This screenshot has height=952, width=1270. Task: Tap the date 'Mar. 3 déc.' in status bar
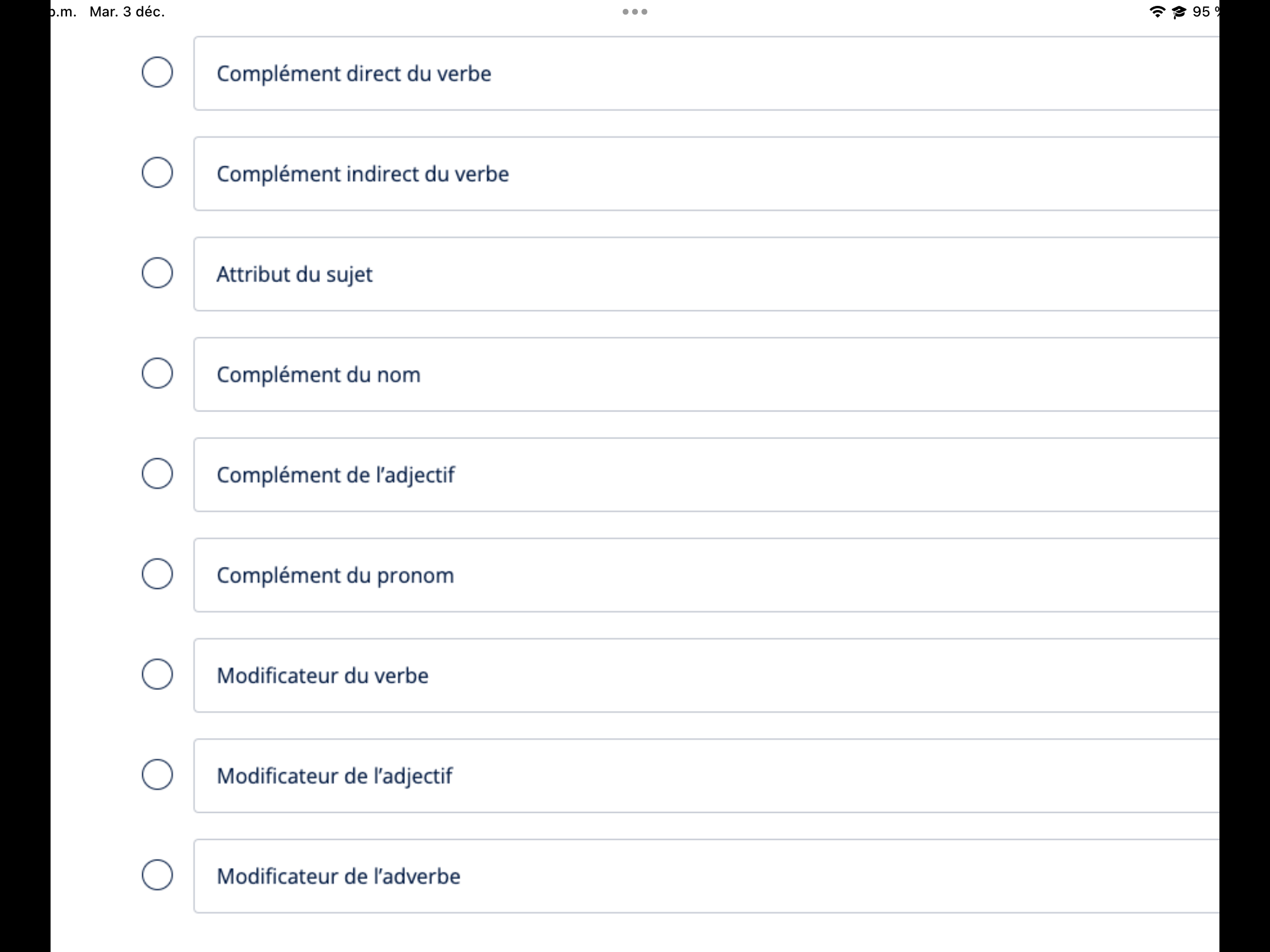127,12
